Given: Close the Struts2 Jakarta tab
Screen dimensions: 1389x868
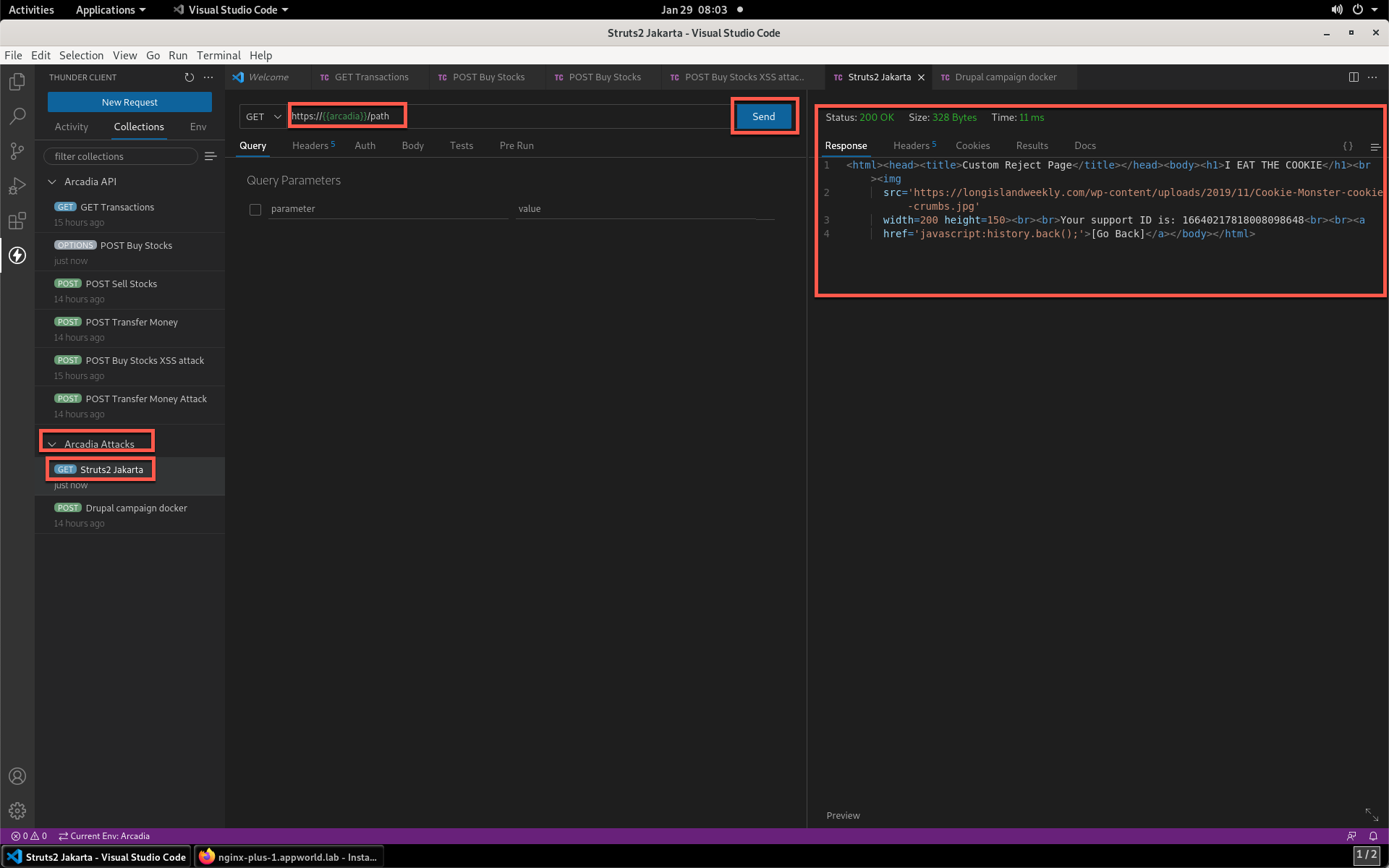Looking at the screenshot, I should 921,77.
